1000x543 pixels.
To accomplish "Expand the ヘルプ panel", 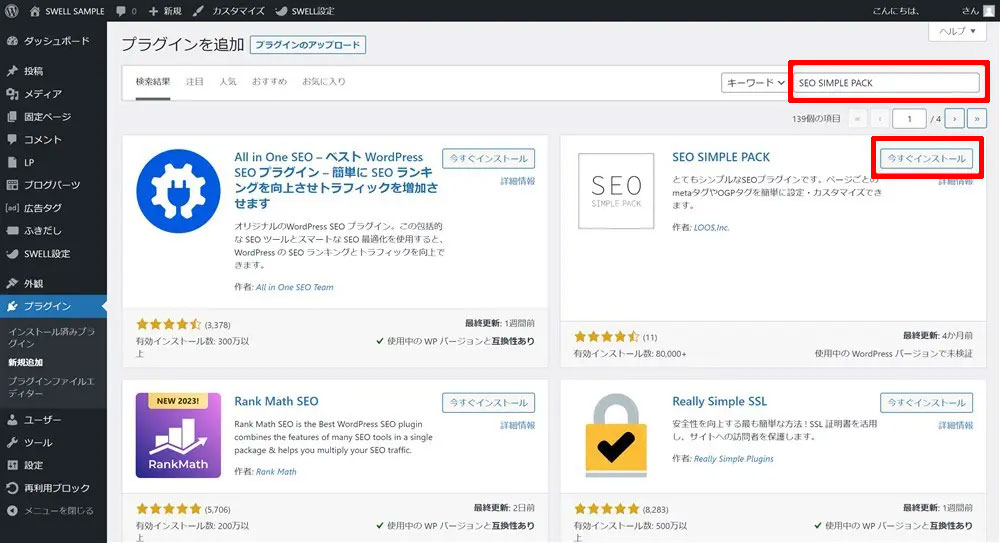I will (956, 32).
